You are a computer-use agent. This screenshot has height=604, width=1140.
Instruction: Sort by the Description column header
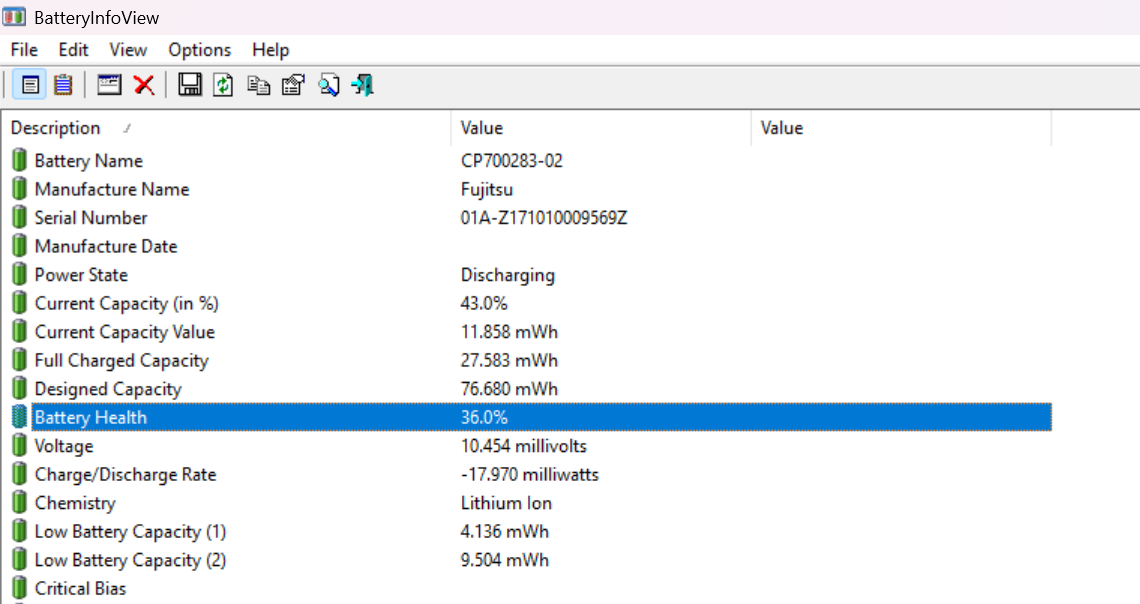coord(226,128)
